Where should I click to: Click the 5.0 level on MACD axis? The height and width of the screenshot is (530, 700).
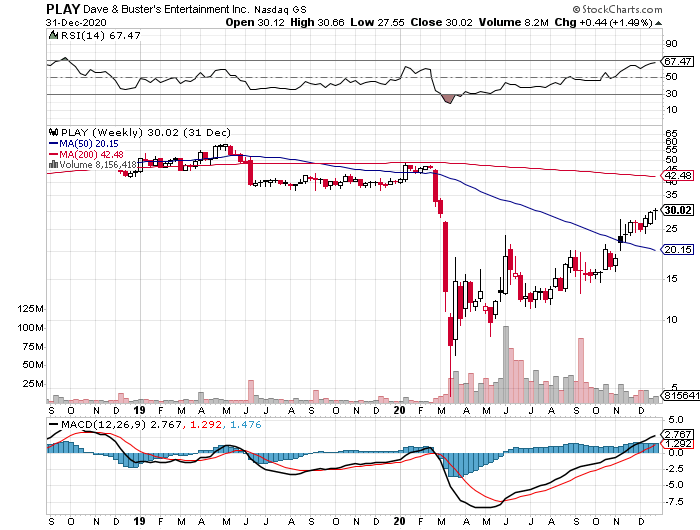pyautogui.click(x=676, y=420)
